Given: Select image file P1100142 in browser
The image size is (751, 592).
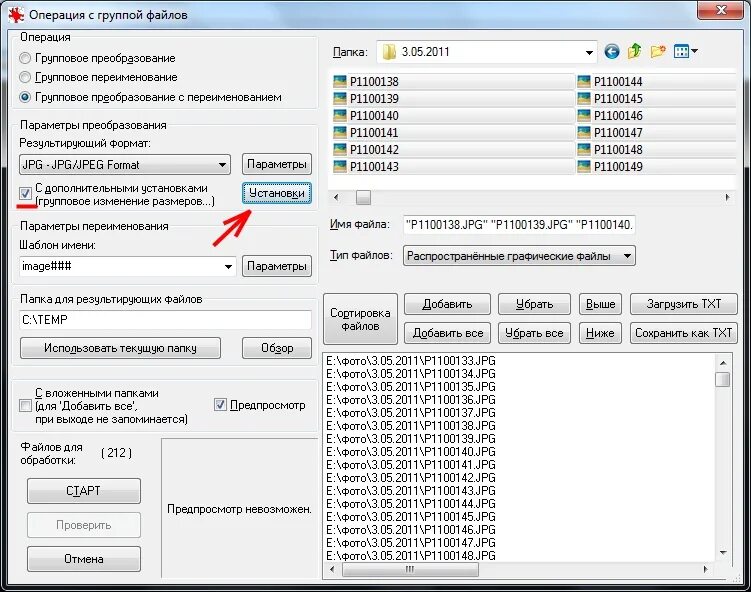Looking at the screenshot, I should pos(366,149).
